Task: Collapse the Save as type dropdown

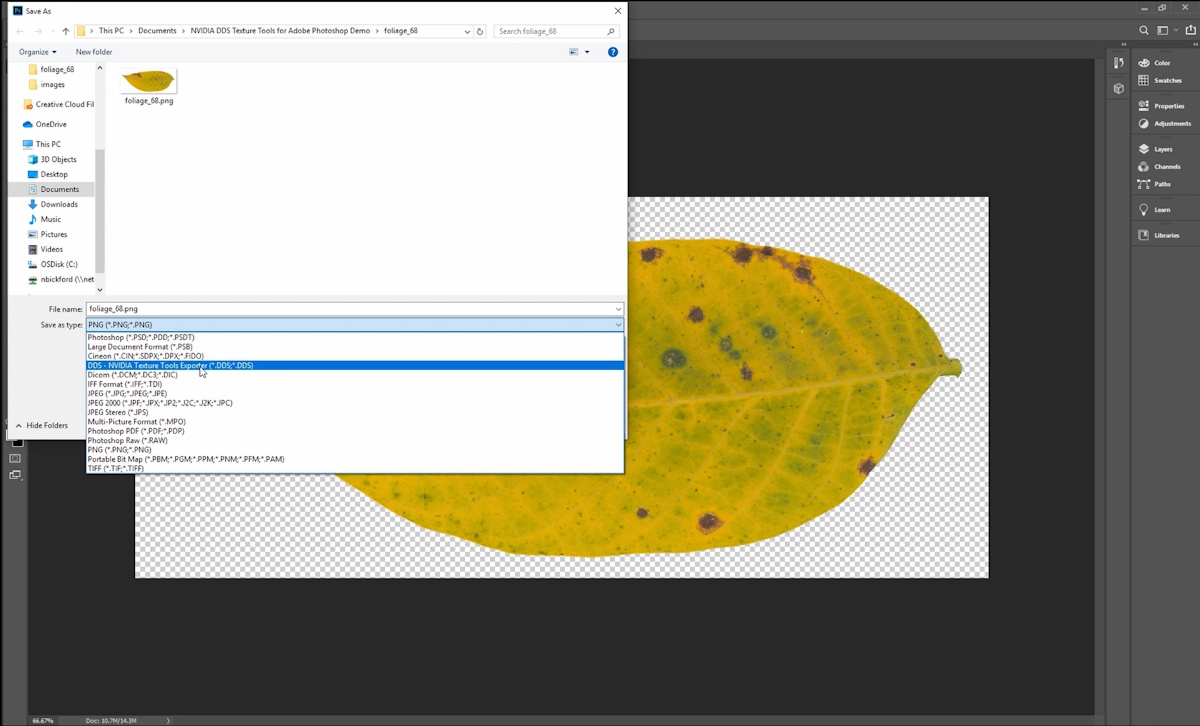Action: [618, 325]
